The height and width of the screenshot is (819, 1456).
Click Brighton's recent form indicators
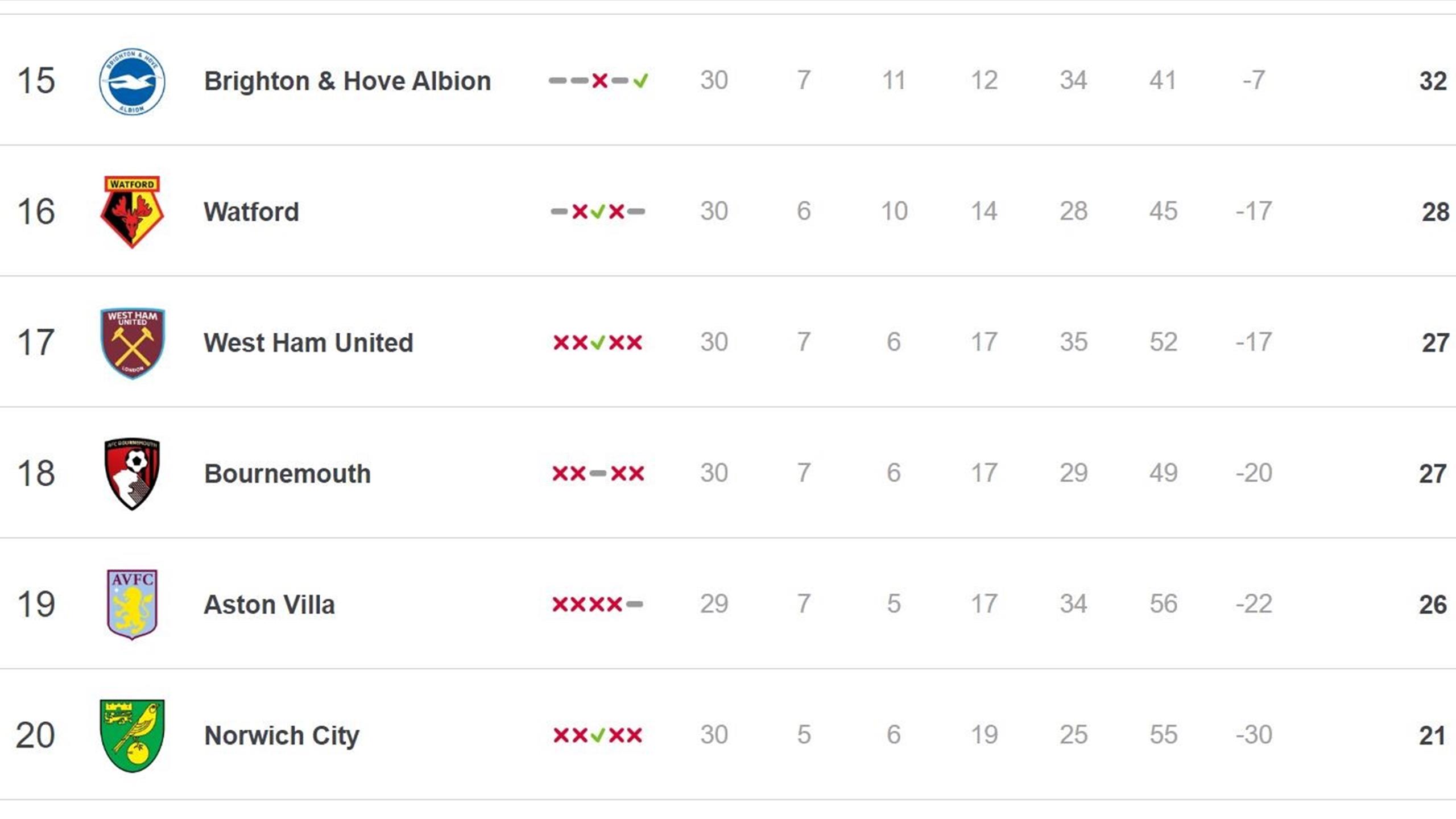coord(598,81)
